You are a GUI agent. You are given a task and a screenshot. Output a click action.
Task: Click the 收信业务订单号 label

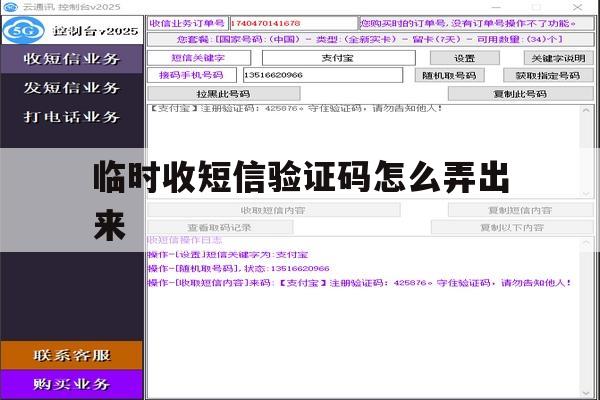(188, 23)
